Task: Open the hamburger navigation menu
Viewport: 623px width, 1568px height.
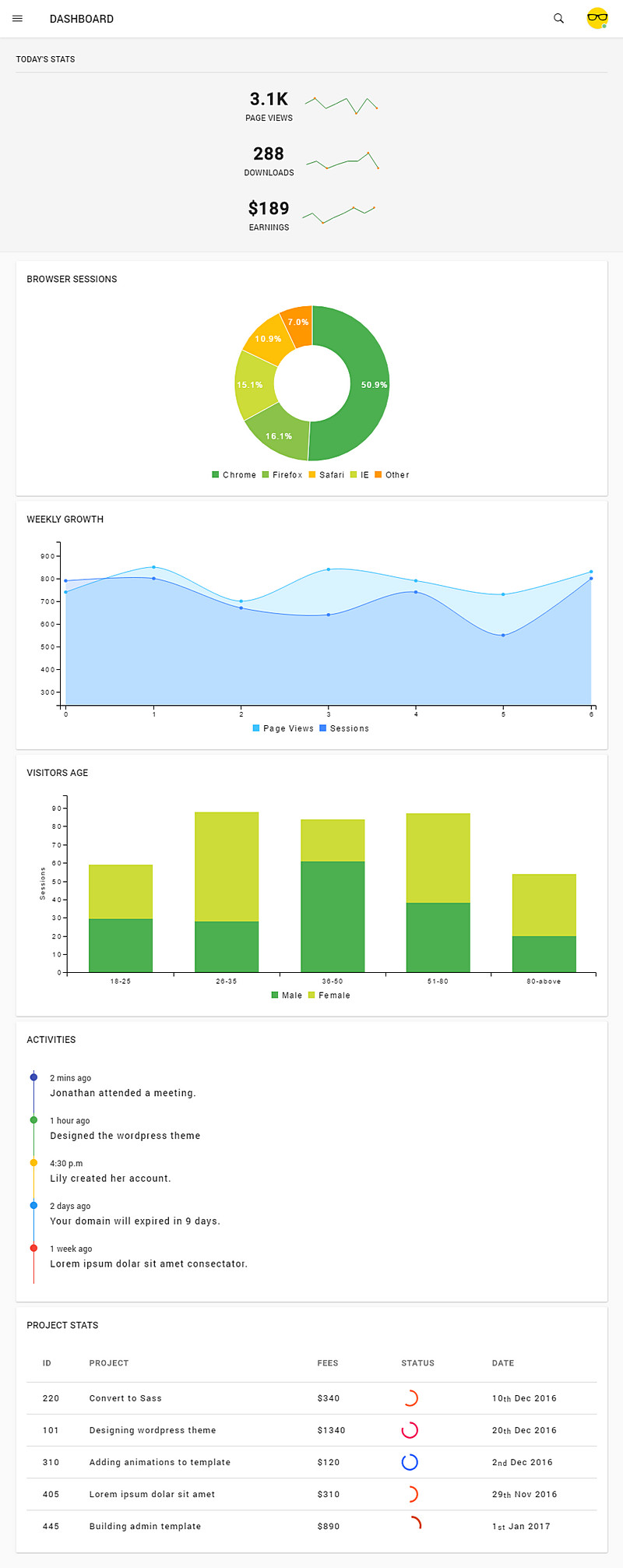Action: point(18,19)
